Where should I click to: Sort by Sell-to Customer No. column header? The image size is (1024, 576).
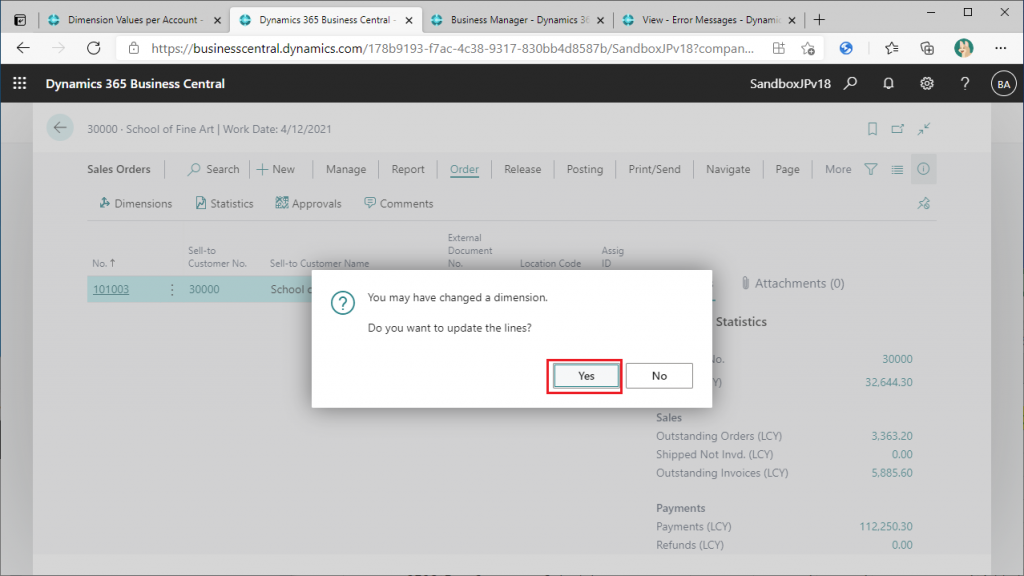217,257
